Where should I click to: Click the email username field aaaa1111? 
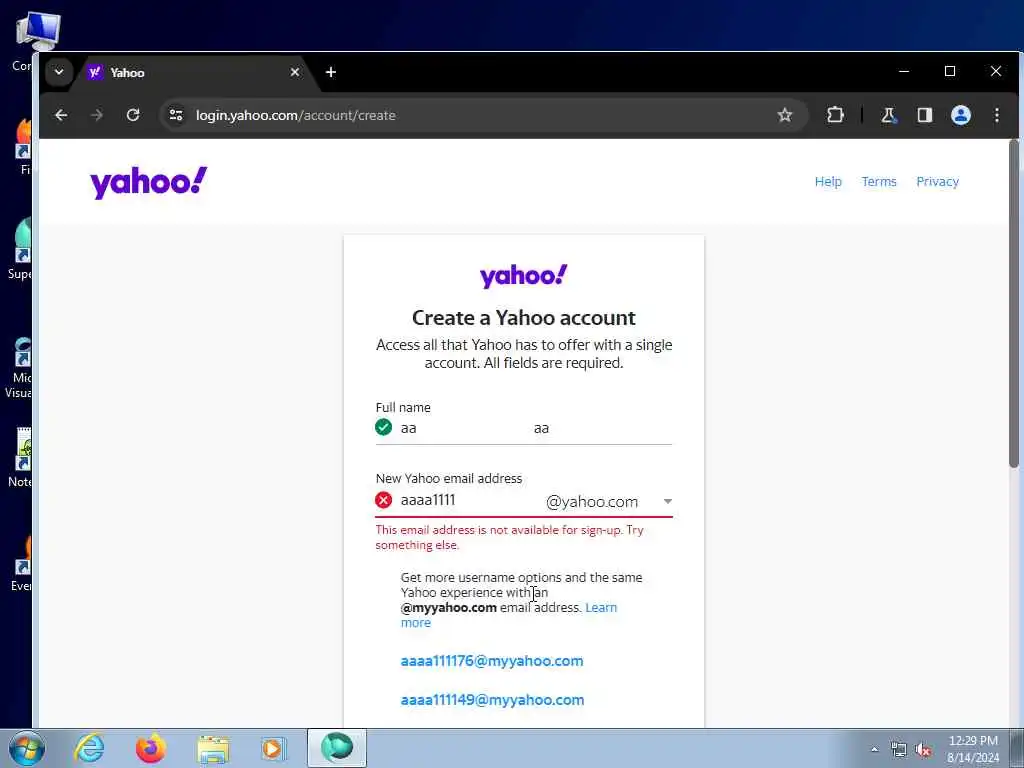pos(469,500)
